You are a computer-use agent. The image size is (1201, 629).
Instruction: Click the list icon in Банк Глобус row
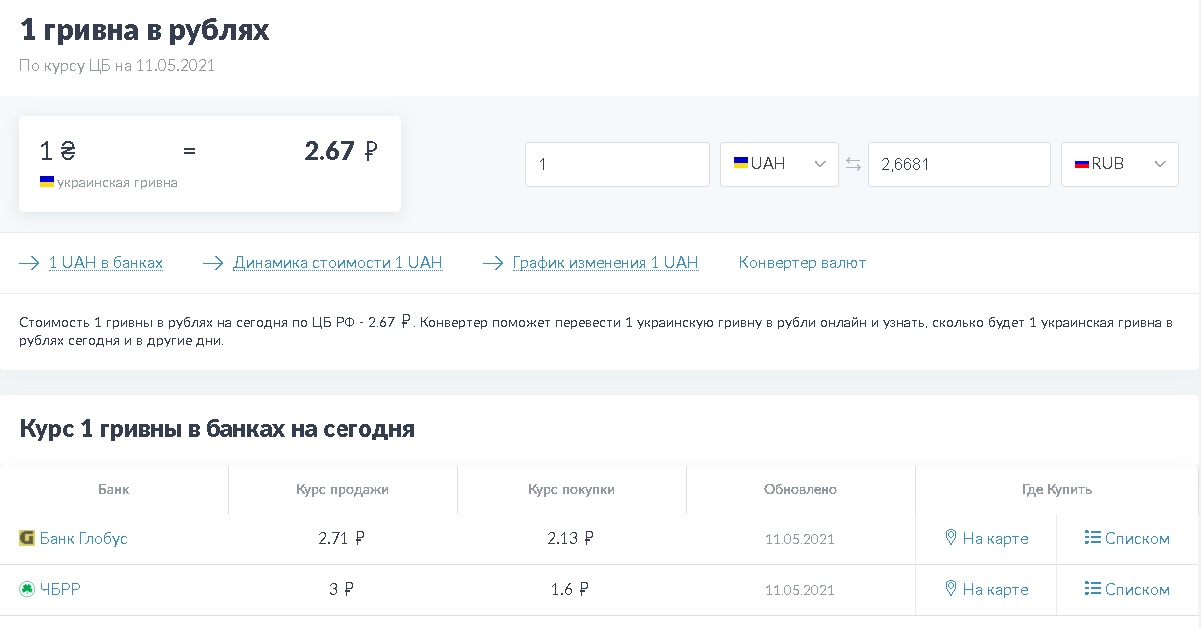(x=1092, y=538)
